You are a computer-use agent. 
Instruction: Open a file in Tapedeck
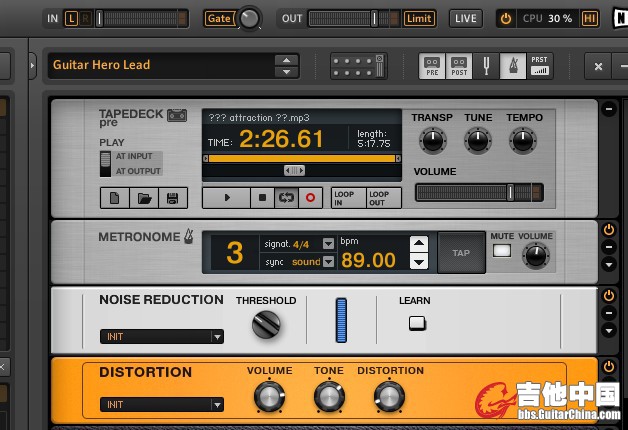(144, 198)
